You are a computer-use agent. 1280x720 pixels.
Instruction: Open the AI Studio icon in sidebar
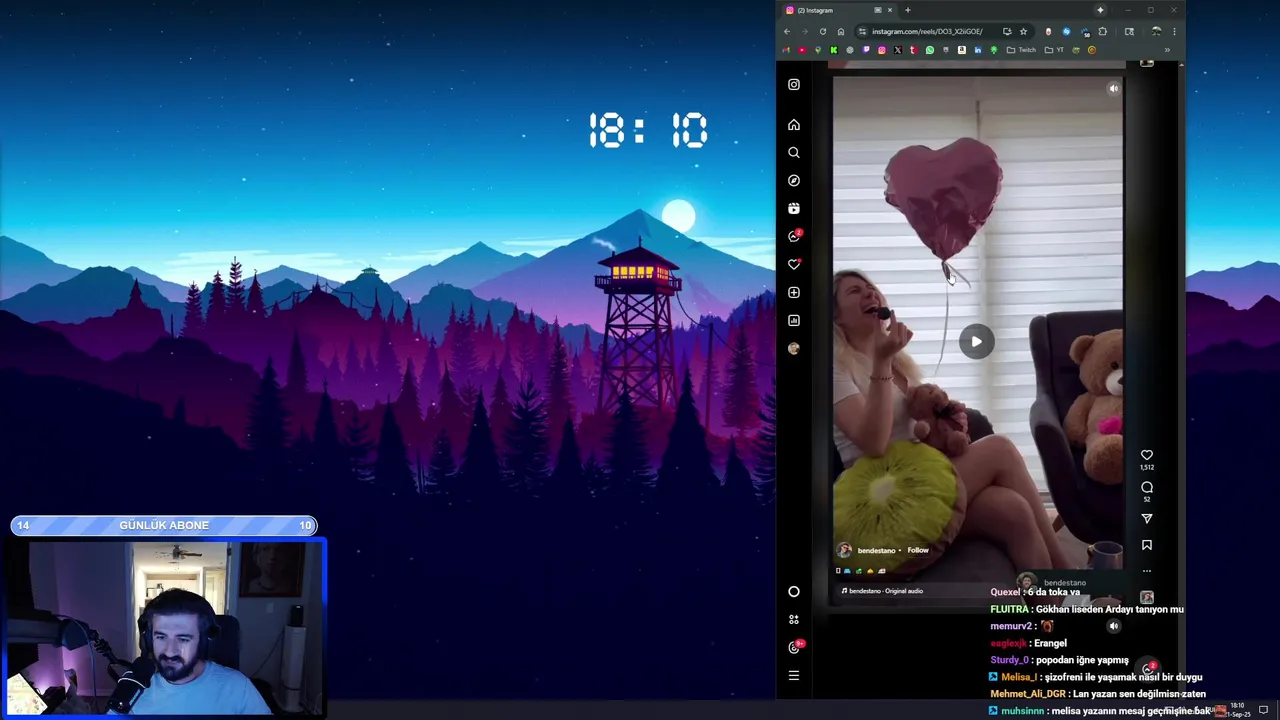[x=794, y=620]
